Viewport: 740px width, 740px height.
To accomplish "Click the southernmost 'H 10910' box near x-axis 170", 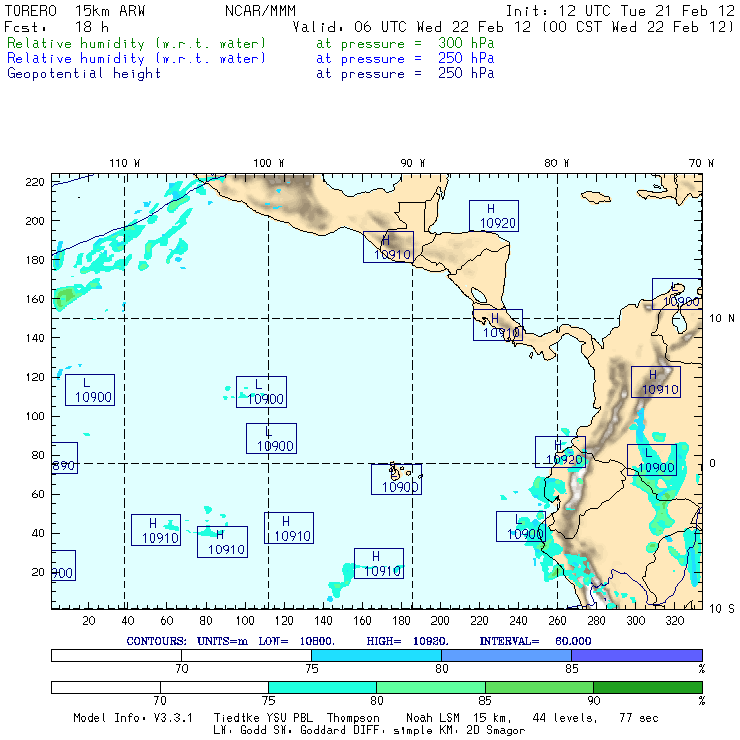I will point(379,563).
